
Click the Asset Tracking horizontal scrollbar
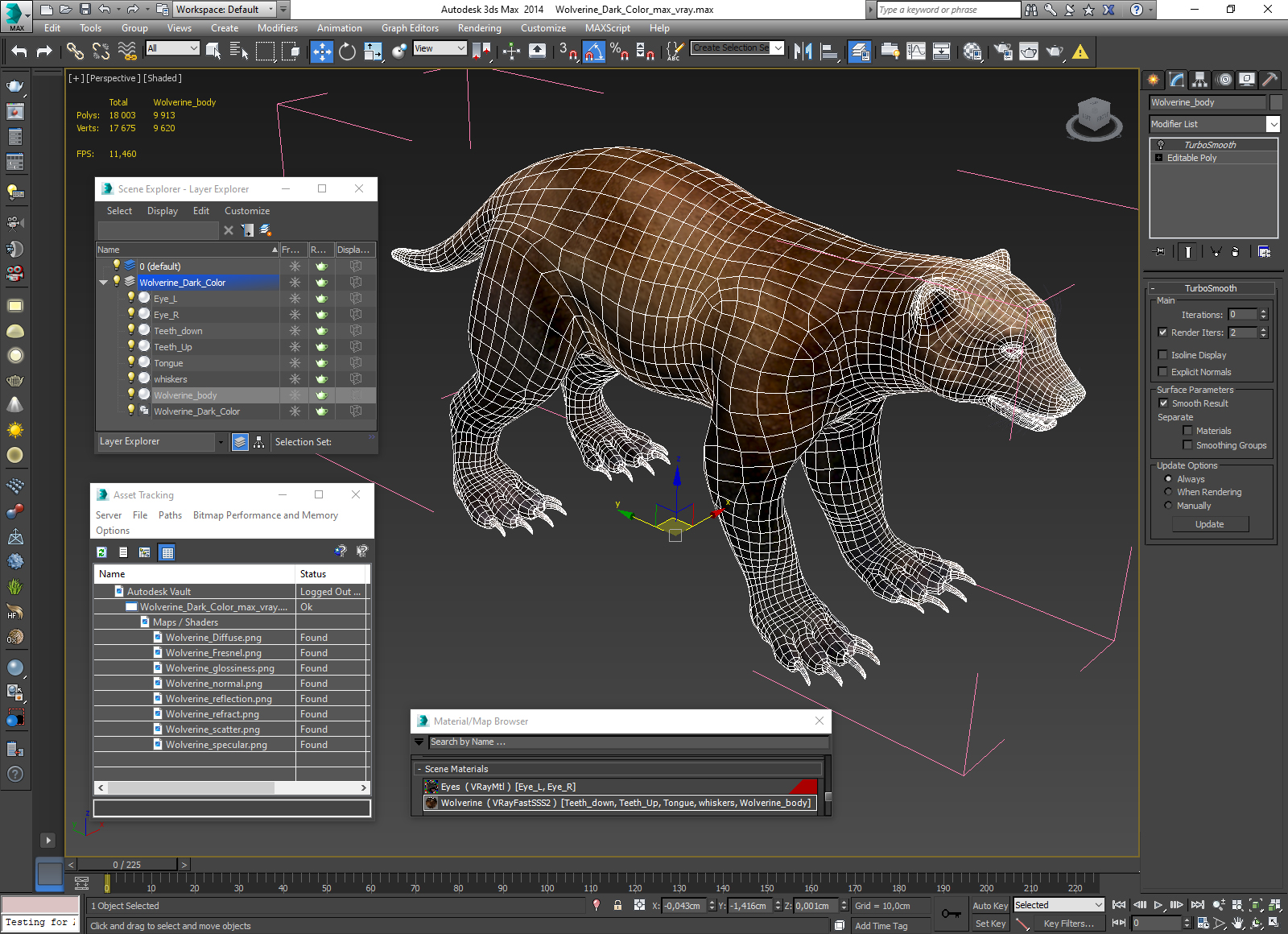point(232,787)
